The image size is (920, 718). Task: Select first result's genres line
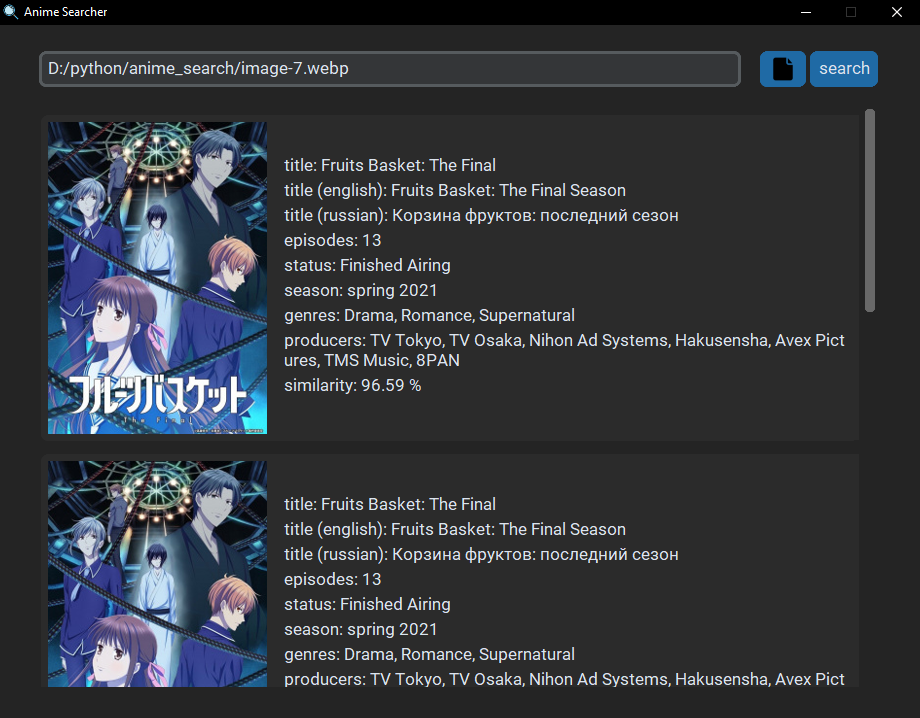click(429, 316)
